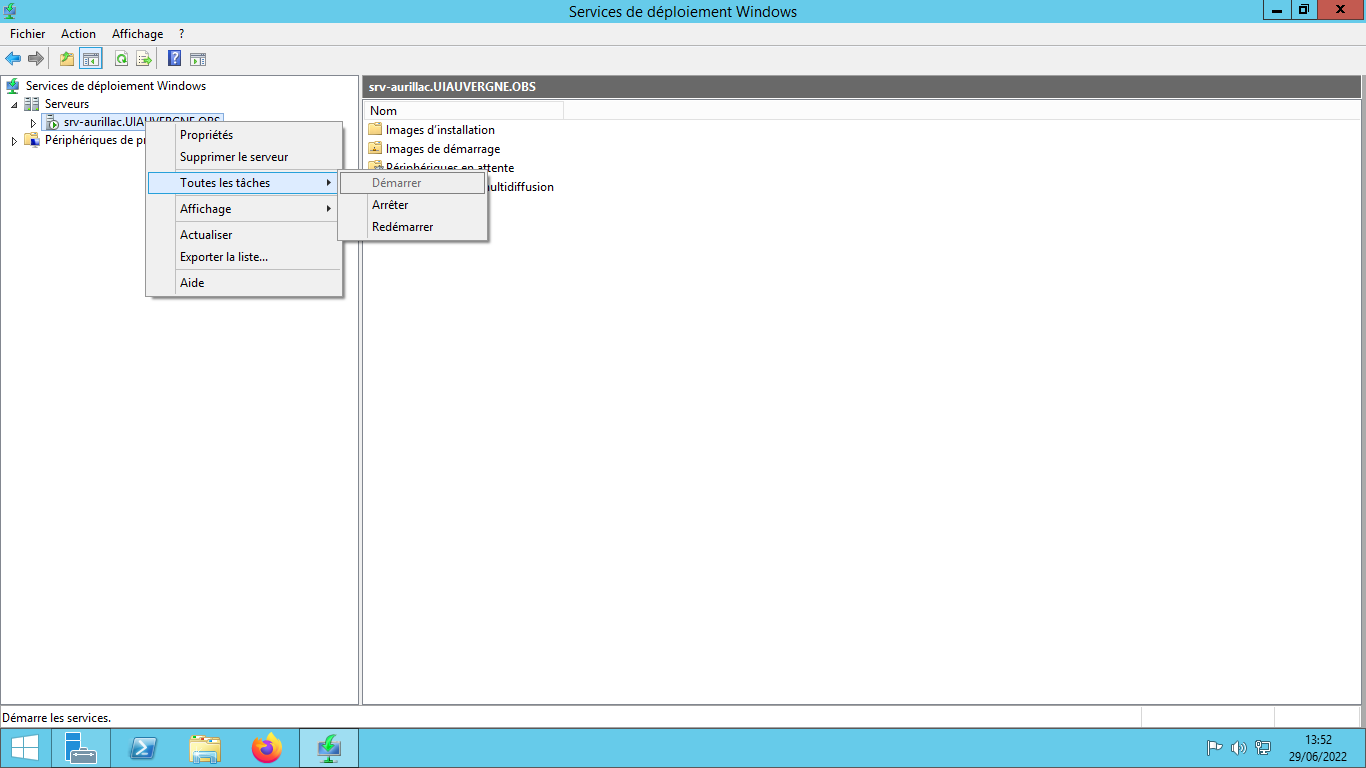Click the server icon next to Serveurs
1366x768 pixels.
(32, 104)
